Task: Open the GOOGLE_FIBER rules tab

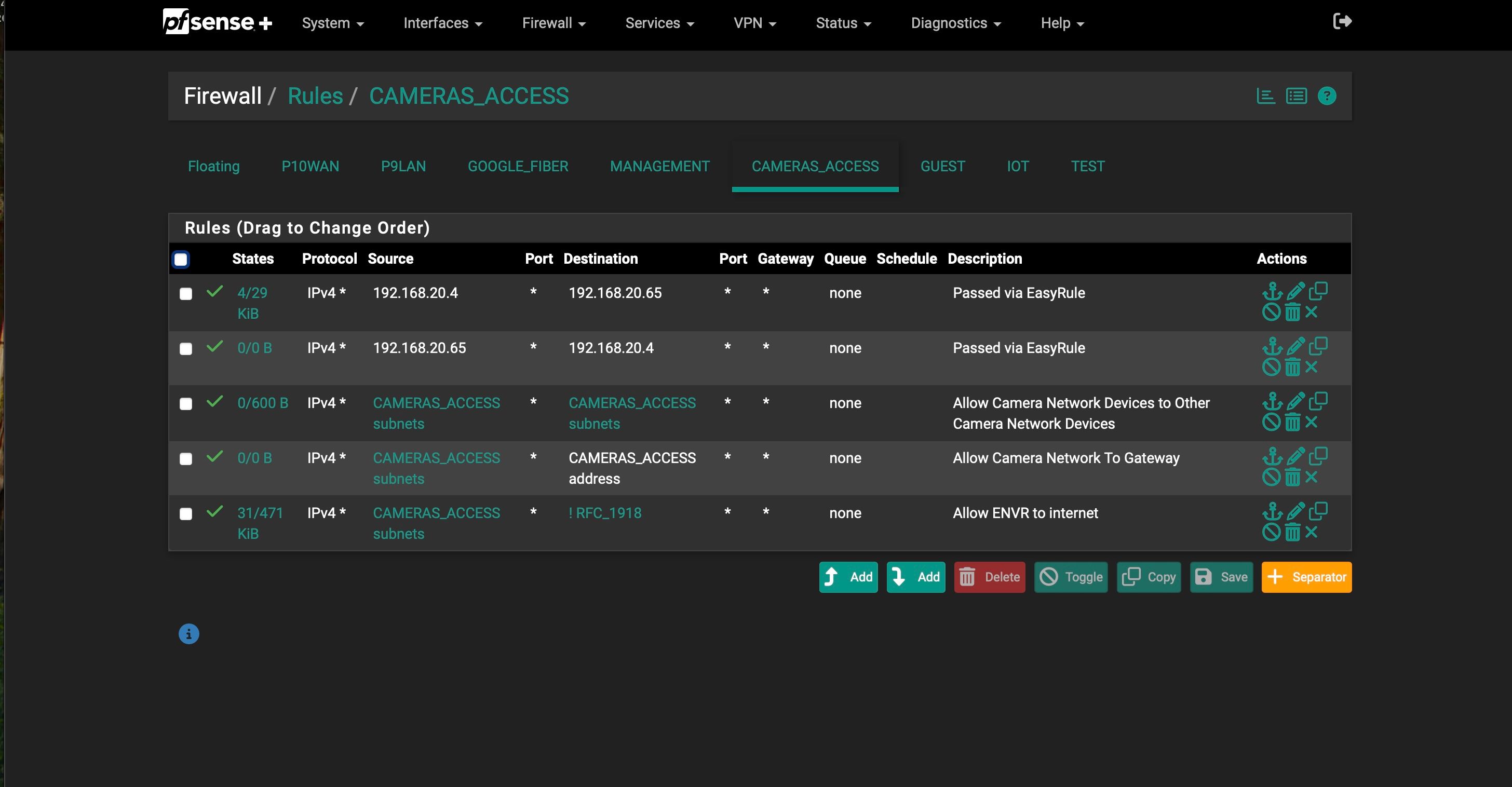Action: (x=518, y=166)
